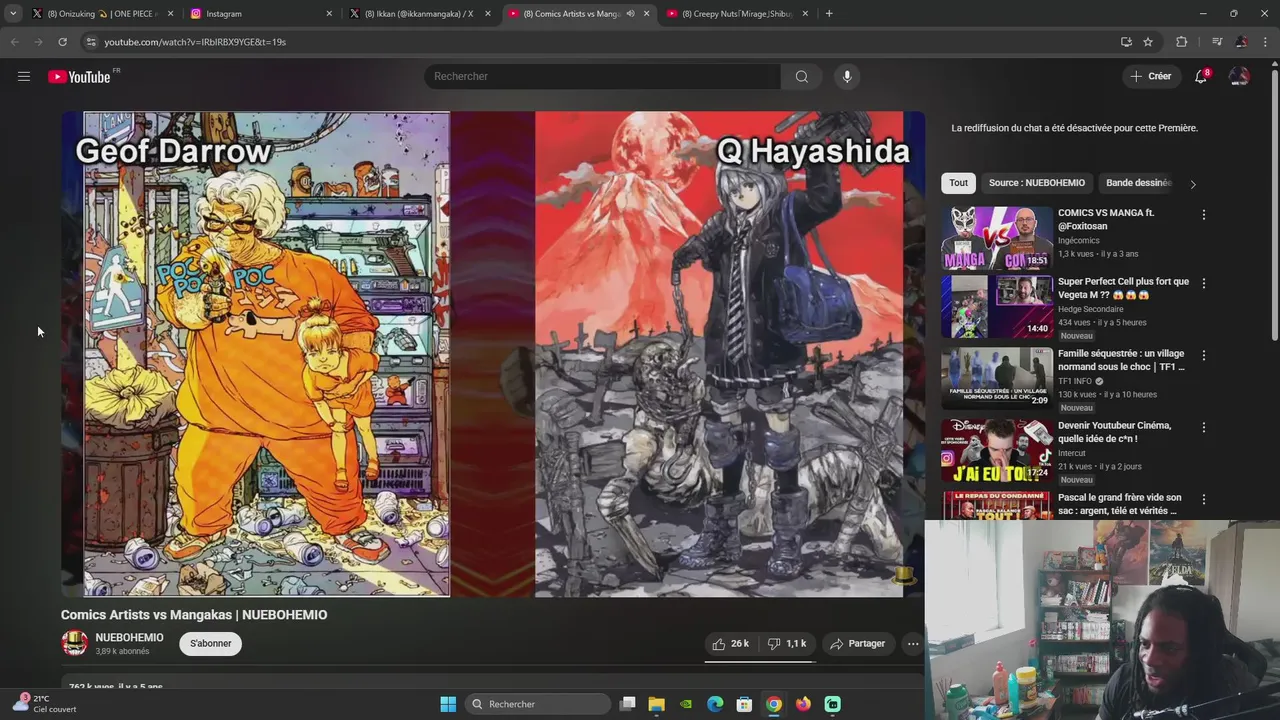Open YouTube account avatar menu
This screenshot has height=720, width=1280.
tap(1239, 76)
